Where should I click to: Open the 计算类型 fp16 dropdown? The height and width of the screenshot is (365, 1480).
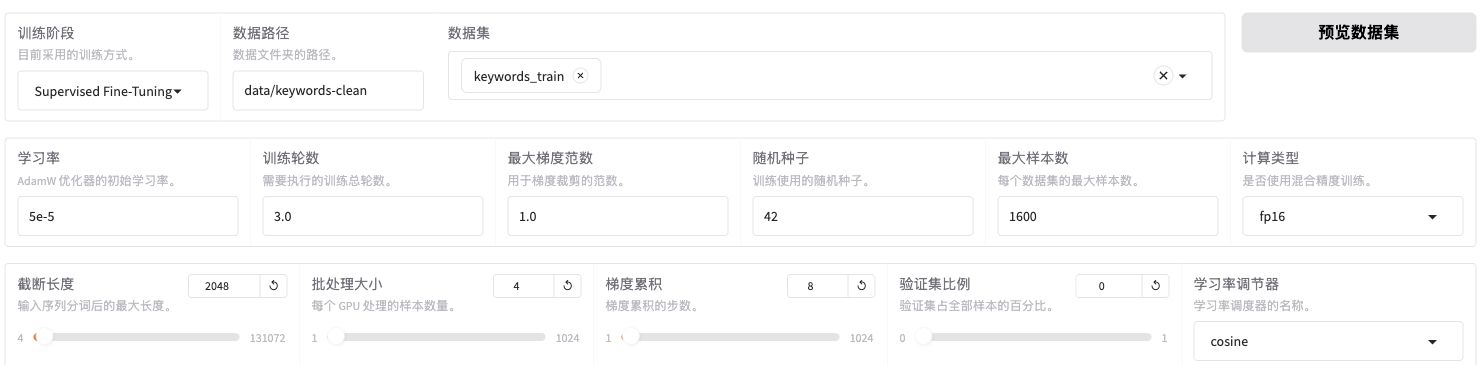tap(1353, 215)
